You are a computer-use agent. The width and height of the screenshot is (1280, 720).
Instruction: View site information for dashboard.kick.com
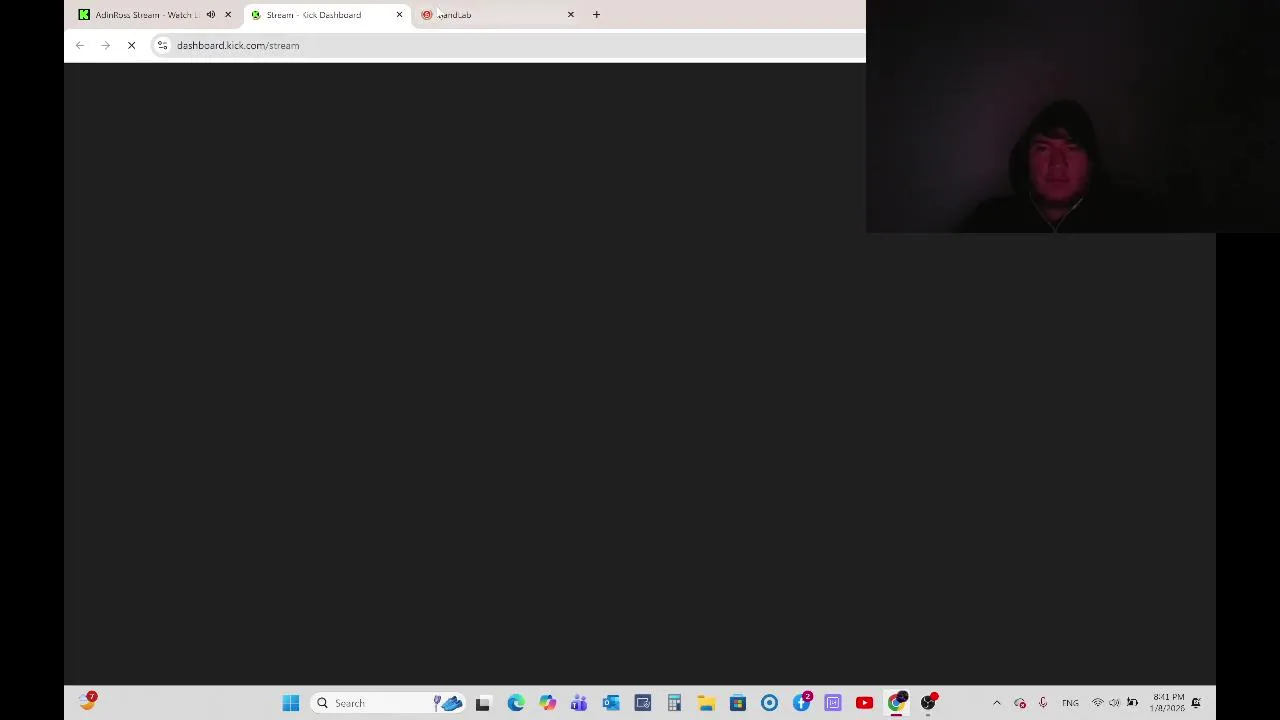162,45
